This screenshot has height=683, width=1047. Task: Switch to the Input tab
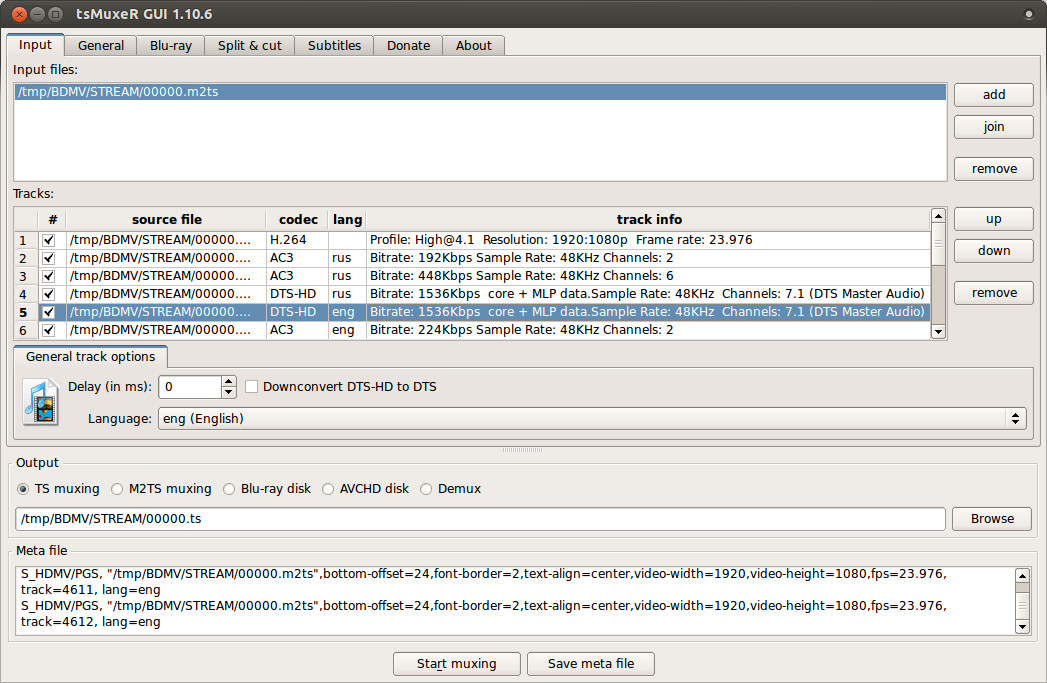(35, 45)
